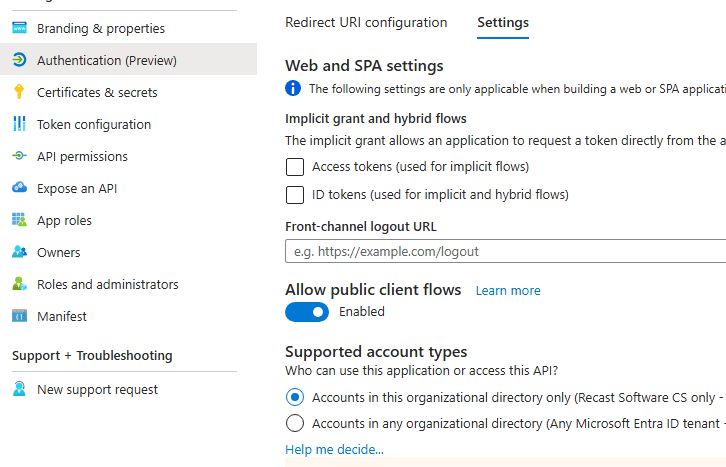Switch to Redirect URI configuration tab

tap(366, 22)
